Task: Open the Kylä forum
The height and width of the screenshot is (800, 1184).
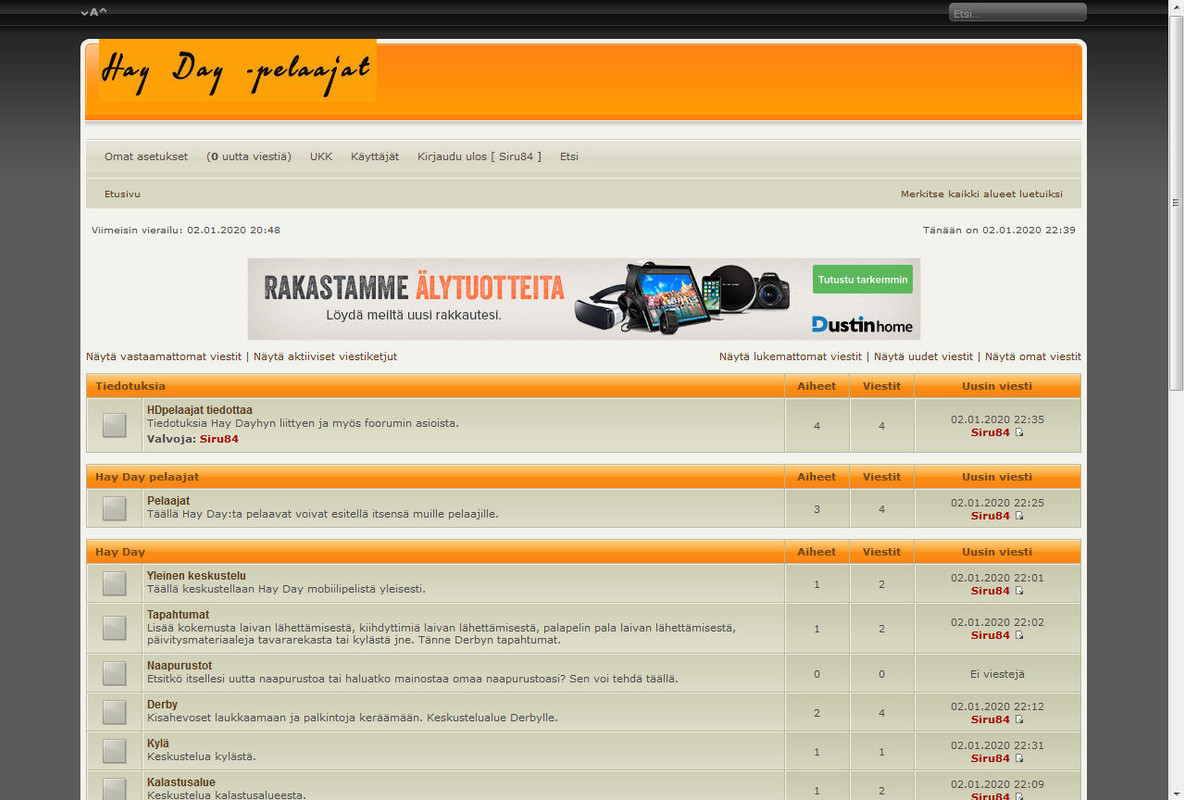Action: coord(158,743)
